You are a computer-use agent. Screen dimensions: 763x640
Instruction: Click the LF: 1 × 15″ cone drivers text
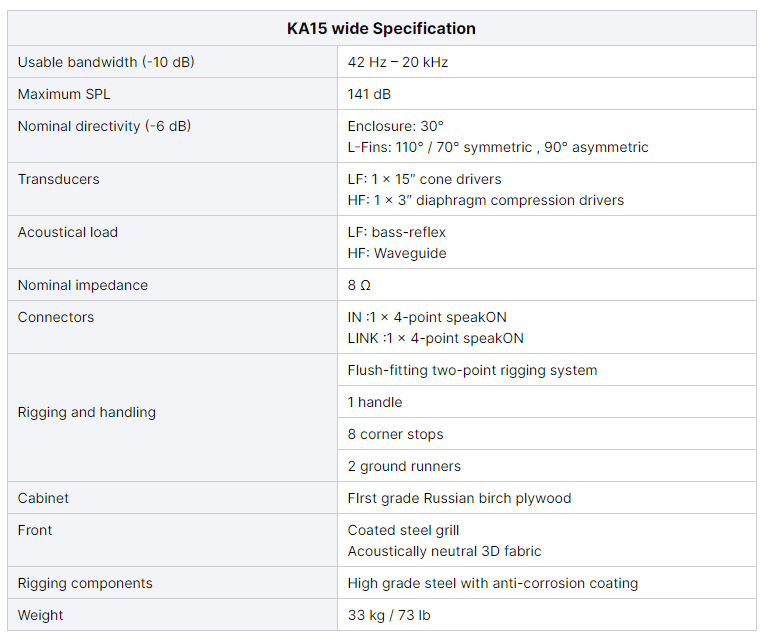click(x=424, y=179)
